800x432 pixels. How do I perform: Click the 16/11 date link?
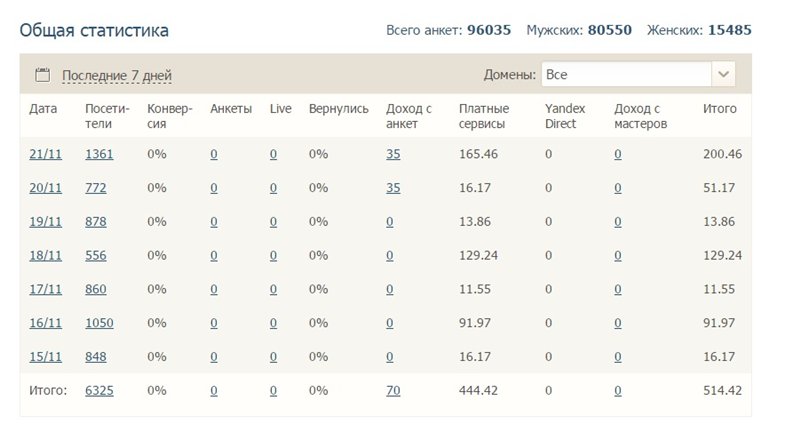coord(43,323)
